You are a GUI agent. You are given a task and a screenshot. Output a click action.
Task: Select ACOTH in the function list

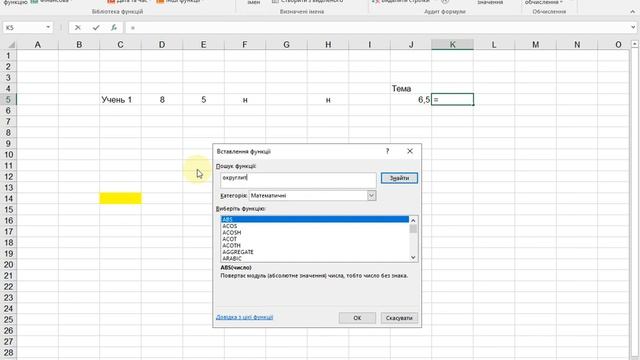pyautogui.click(x=314, y=246)
